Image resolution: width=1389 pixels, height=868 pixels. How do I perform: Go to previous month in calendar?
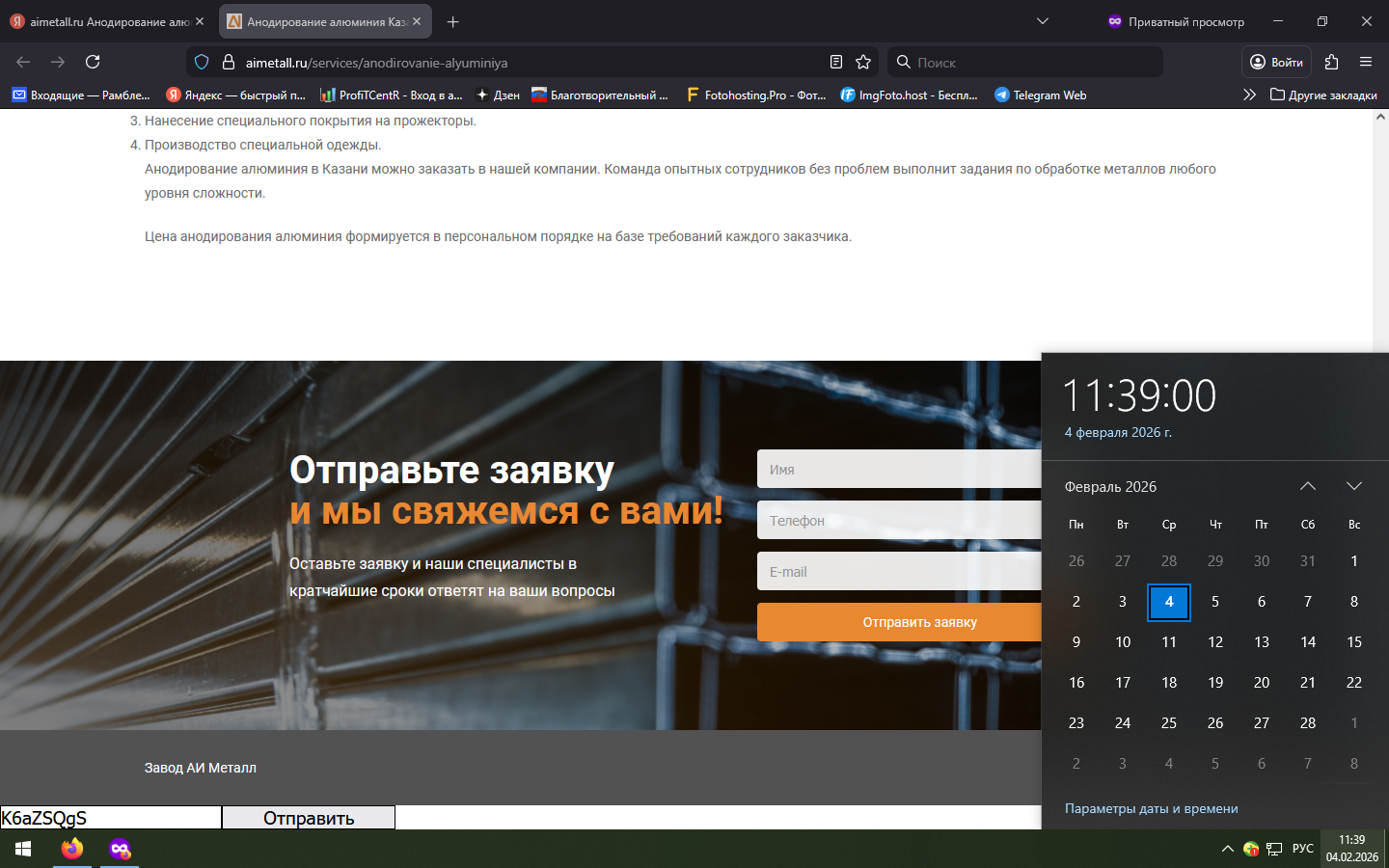(x=1307, y=486)
